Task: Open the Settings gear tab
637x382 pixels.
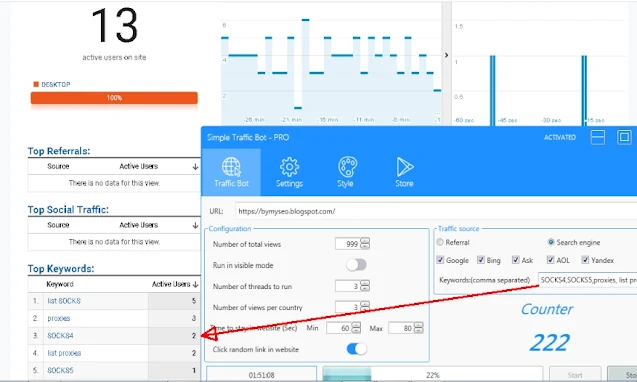Action: click(289, 172)
